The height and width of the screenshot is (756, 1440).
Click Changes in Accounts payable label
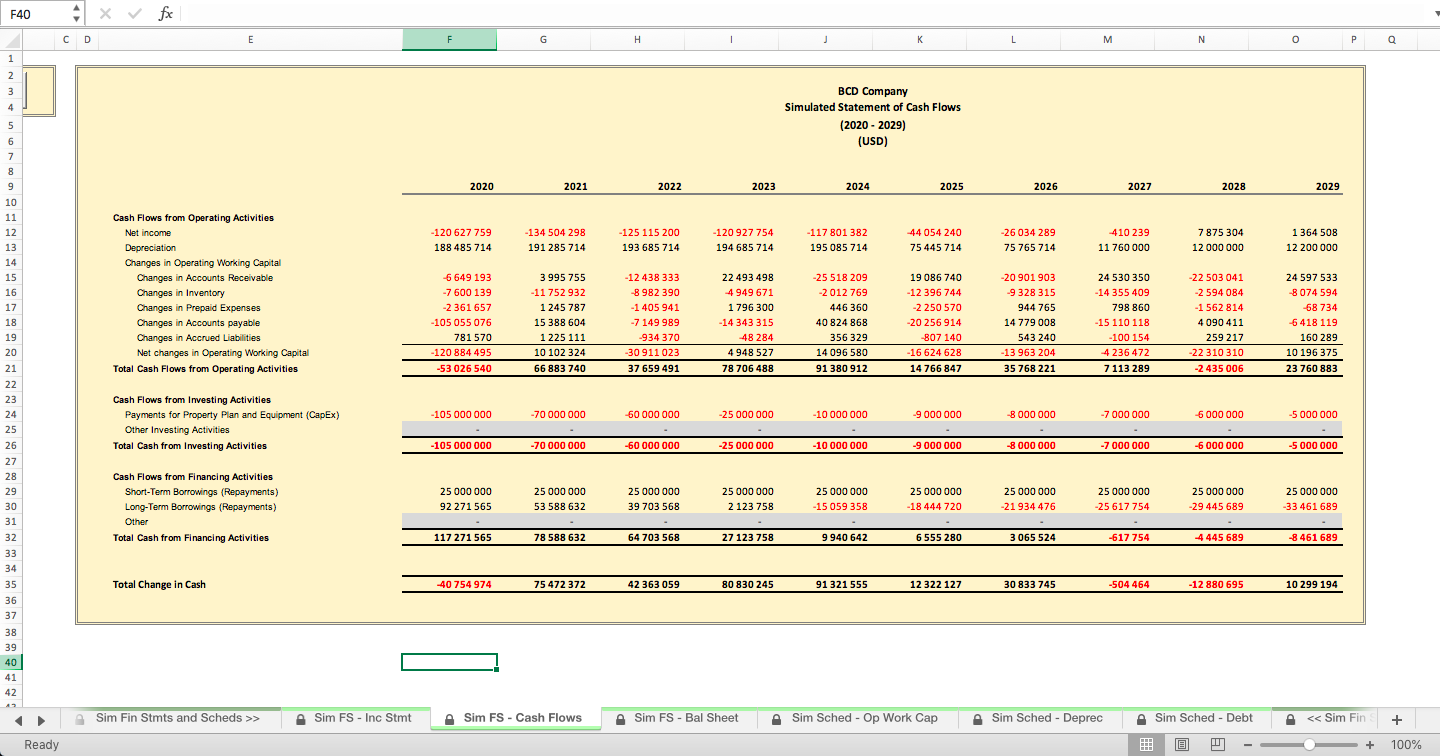[x=198, y=323]
